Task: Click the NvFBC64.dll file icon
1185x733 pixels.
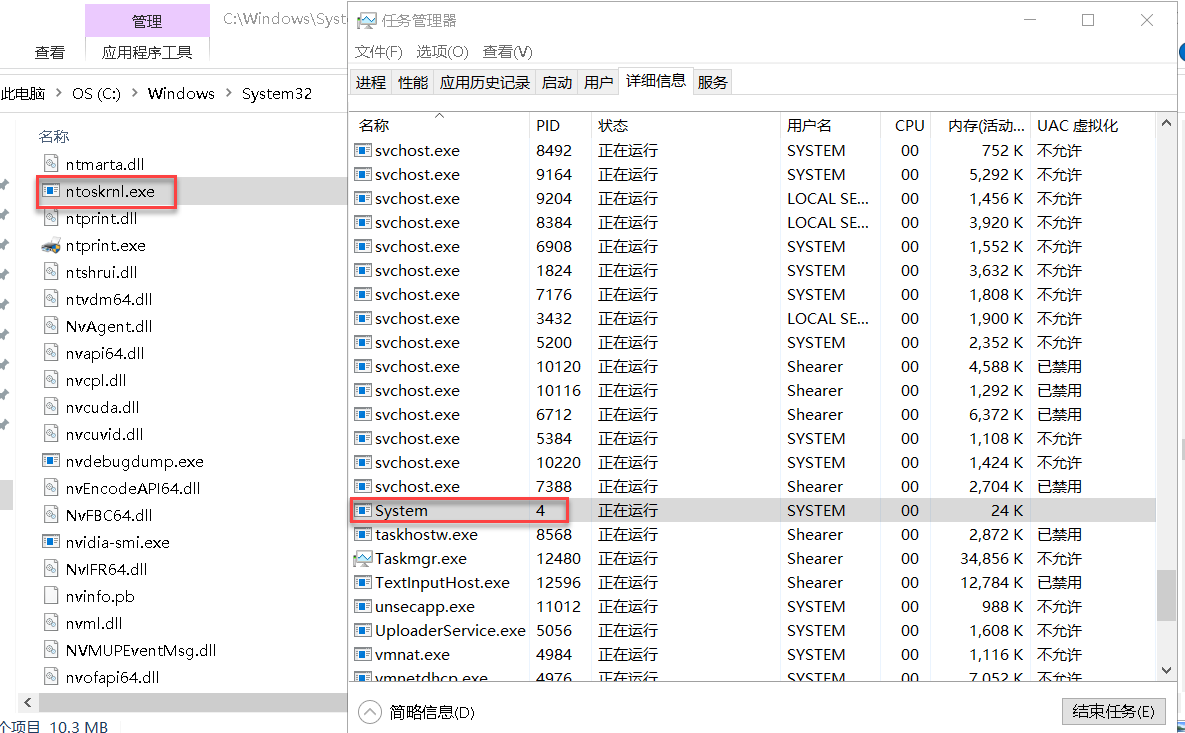Action: [50, 514]
